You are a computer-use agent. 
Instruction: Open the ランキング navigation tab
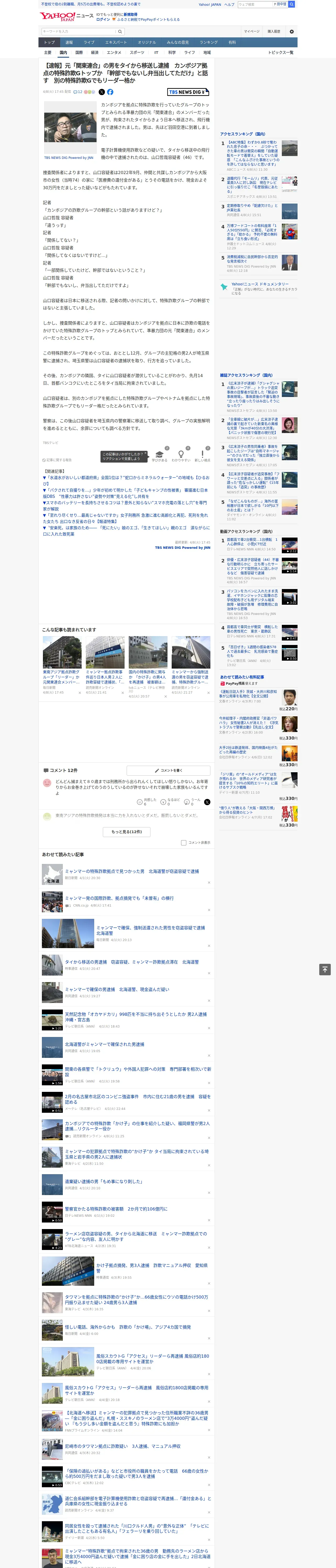click(x=209, y=43)
